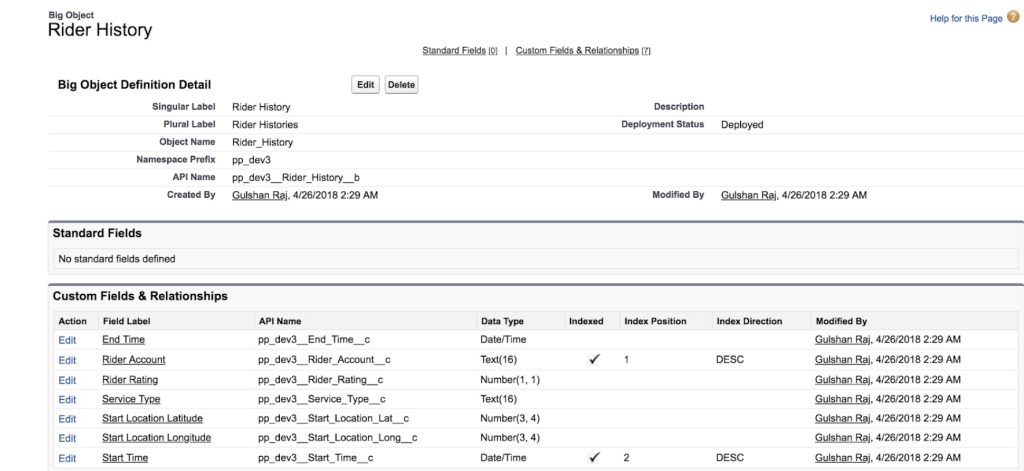This screenshot has width=1024, height=471.
Task: Jump to Standard Fields section link
Action: (453, 50)
